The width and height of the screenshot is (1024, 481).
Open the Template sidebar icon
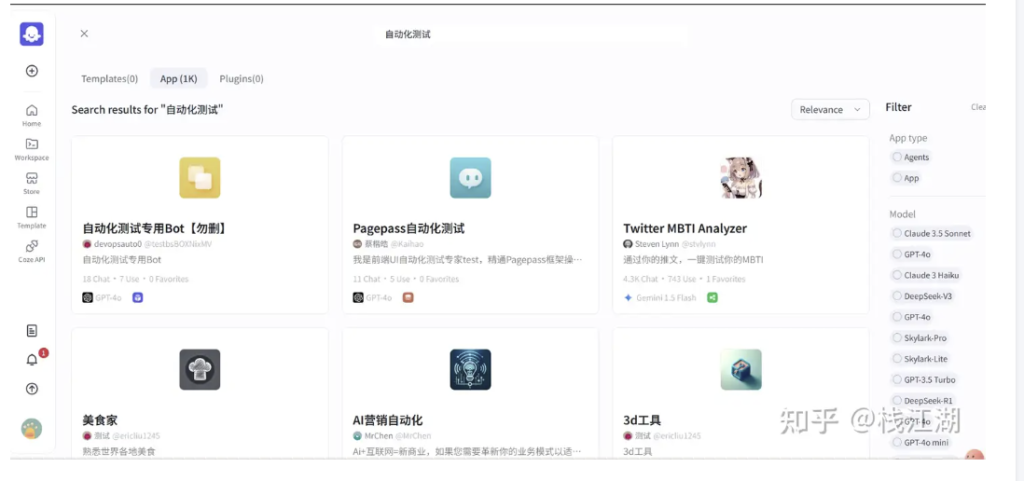32,217
